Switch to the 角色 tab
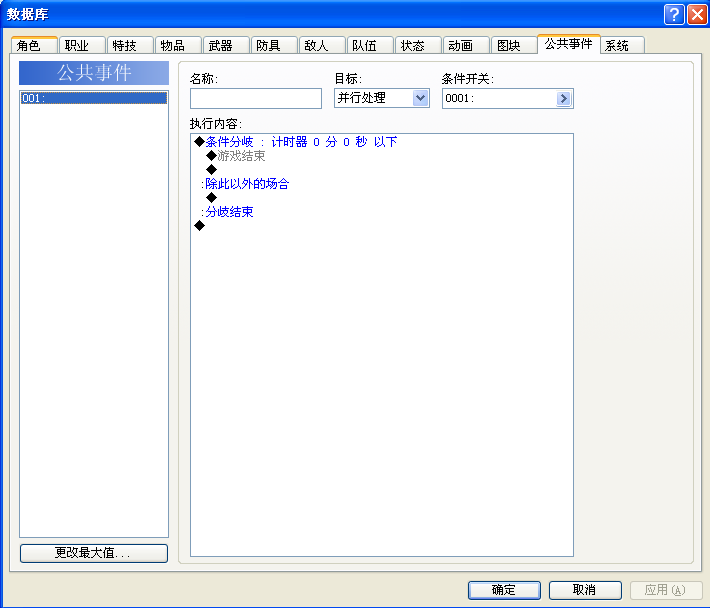Image resolution: width=710 pixels, height=608 pixels. pyautogui.click(x=34, y=45)
